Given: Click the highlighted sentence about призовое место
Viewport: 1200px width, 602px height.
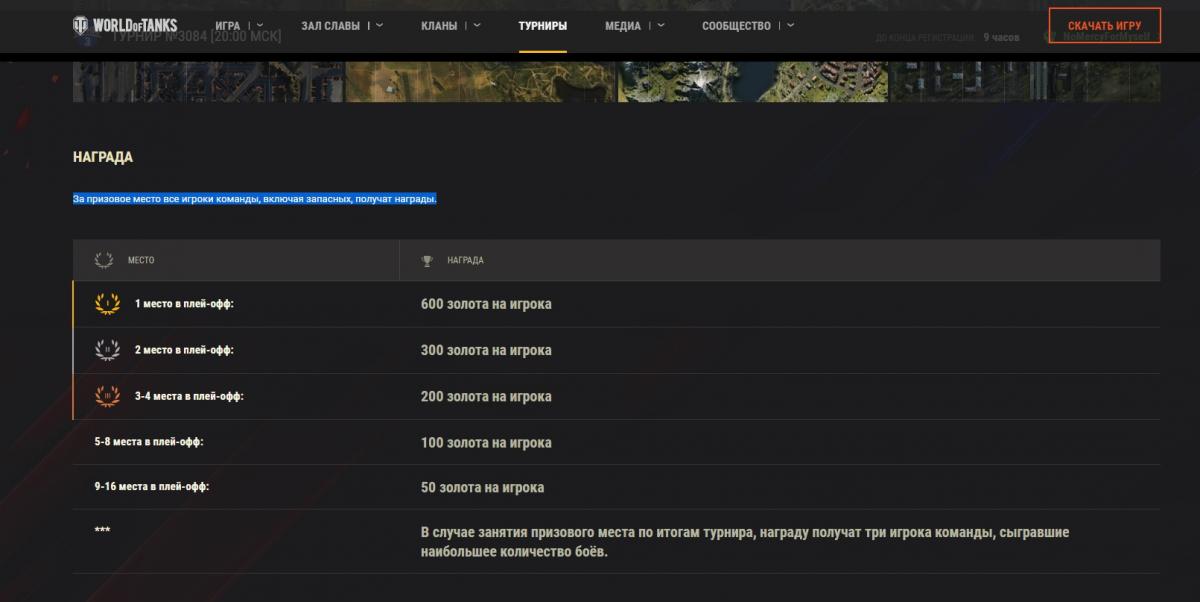Looking at the screenshot, I should [255, 199].
